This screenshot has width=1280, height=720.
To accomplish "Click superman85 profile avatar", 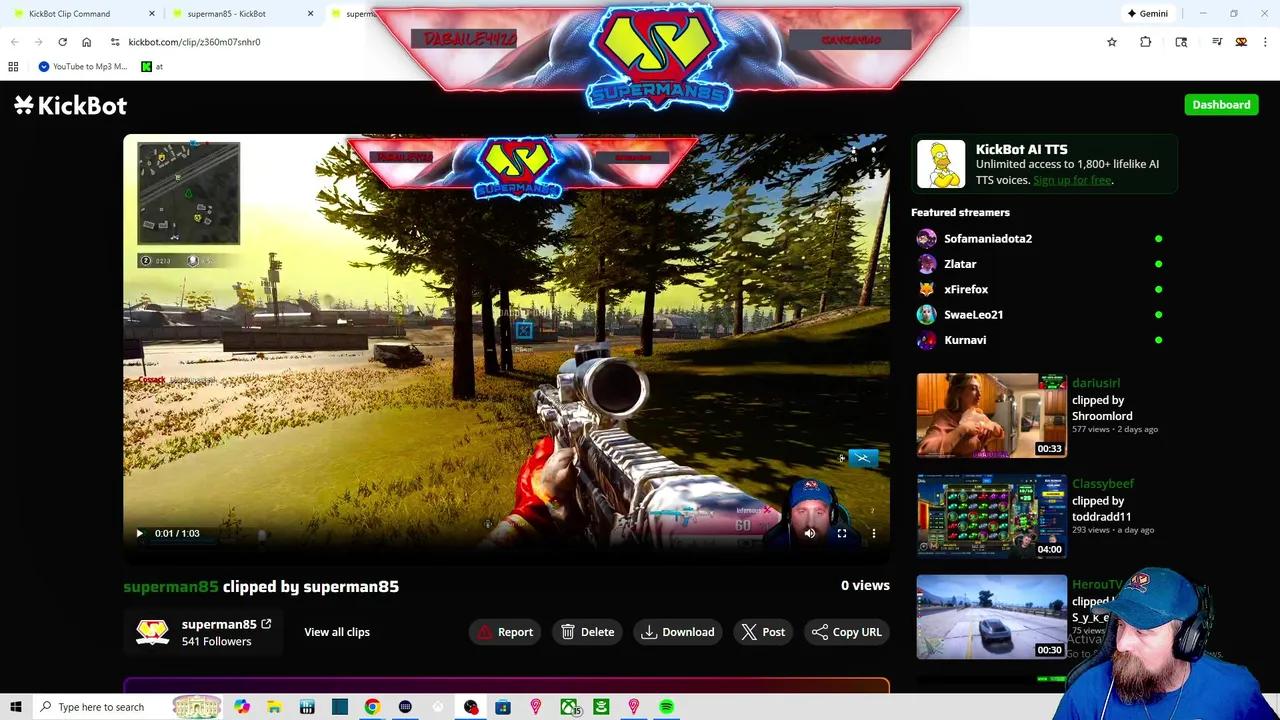I will click(x=152, y=632).
